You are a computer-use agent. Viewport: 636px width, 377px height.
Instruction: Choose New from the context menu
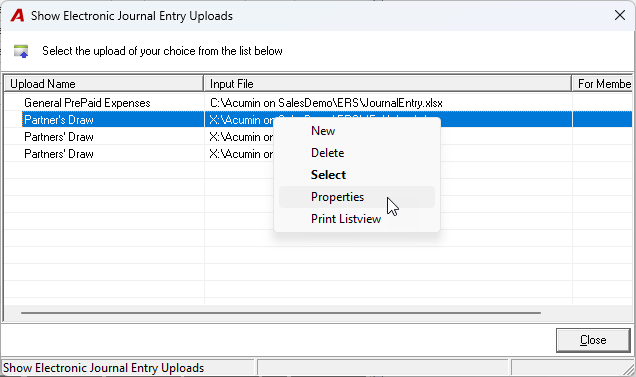pos(357,131)
